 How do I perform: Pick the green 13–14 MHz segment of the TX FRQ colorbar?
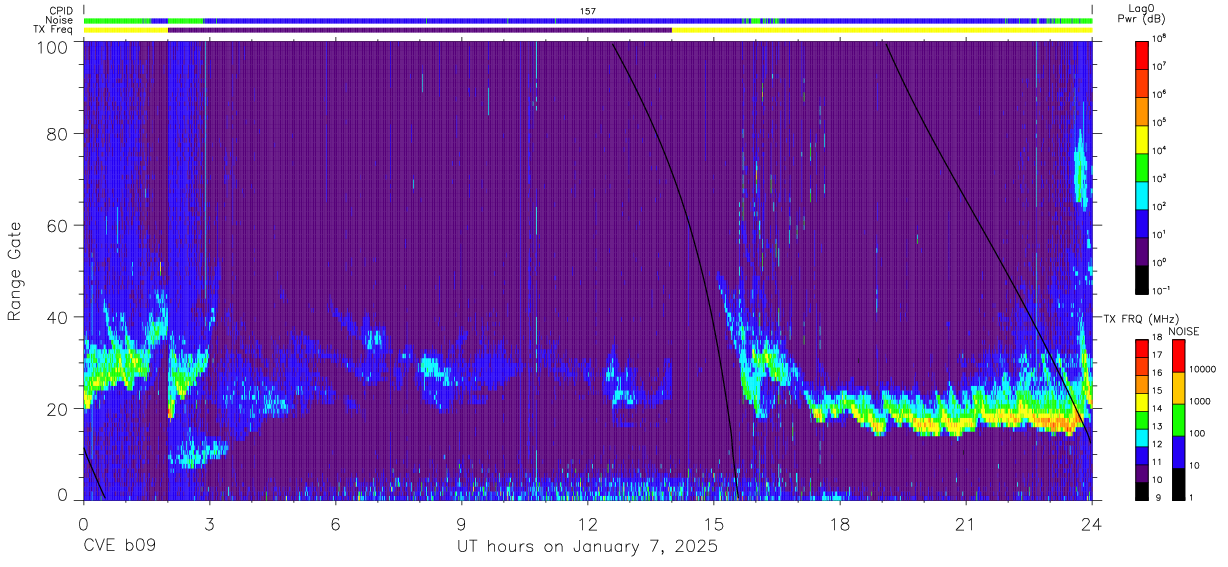pos(1142,419)
